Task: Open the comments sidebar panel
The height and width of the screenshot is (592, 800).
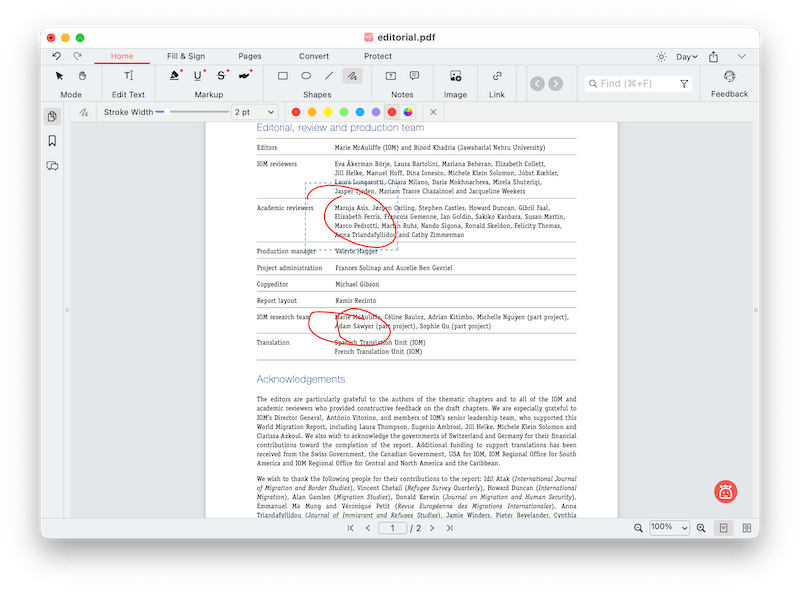Action: [x=52, y=166]
